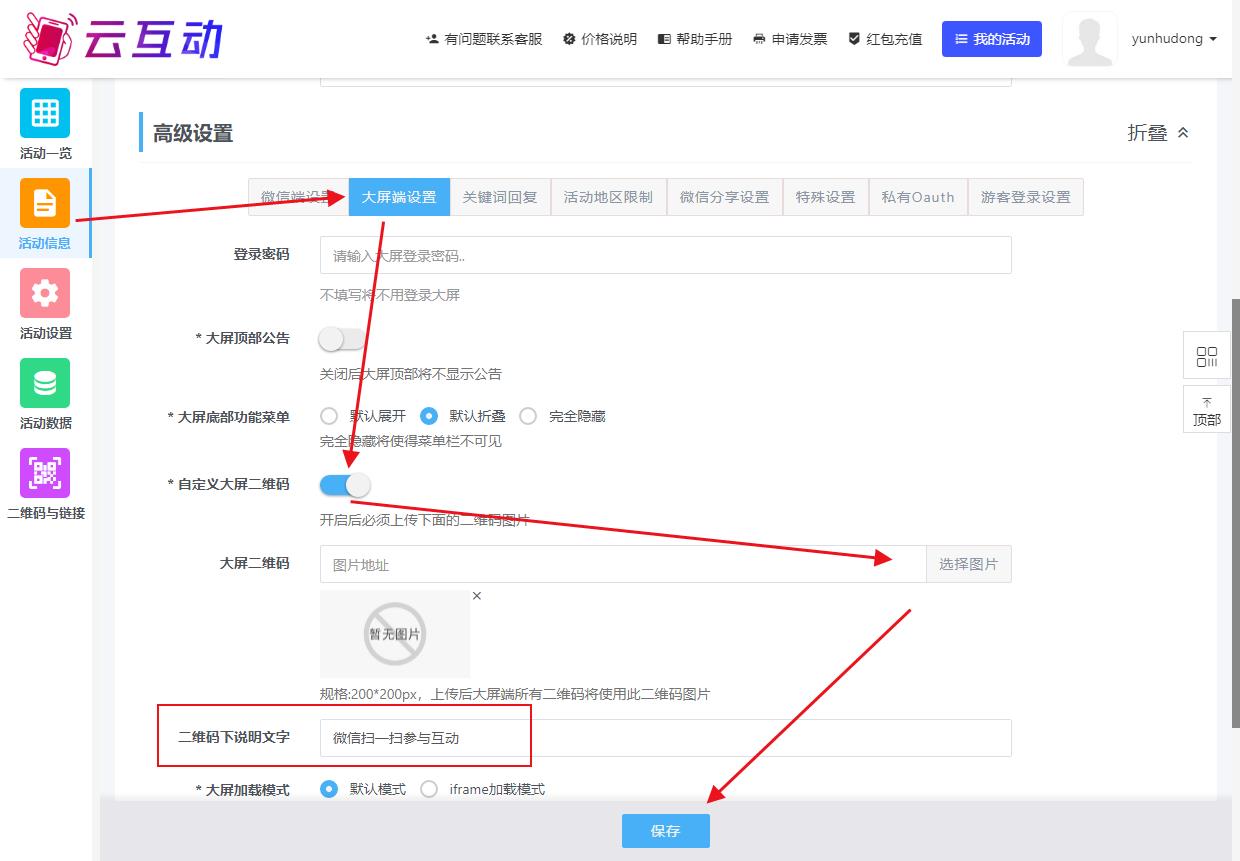The width and height of the screenshot is (1240, 861).
Task: Focus the 登录密码 input field
Action: pos(666,255)
